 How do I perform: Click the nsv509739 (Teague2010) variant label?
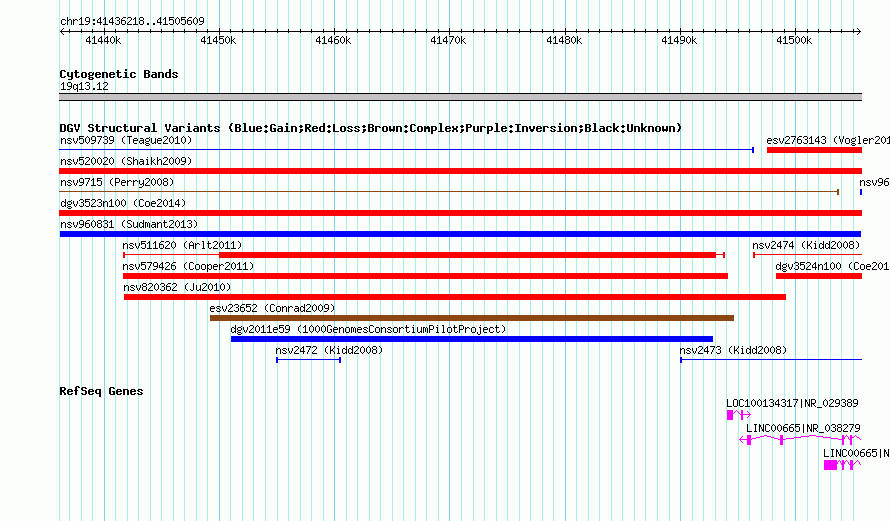pyautogui.click(x=126, y=140)
